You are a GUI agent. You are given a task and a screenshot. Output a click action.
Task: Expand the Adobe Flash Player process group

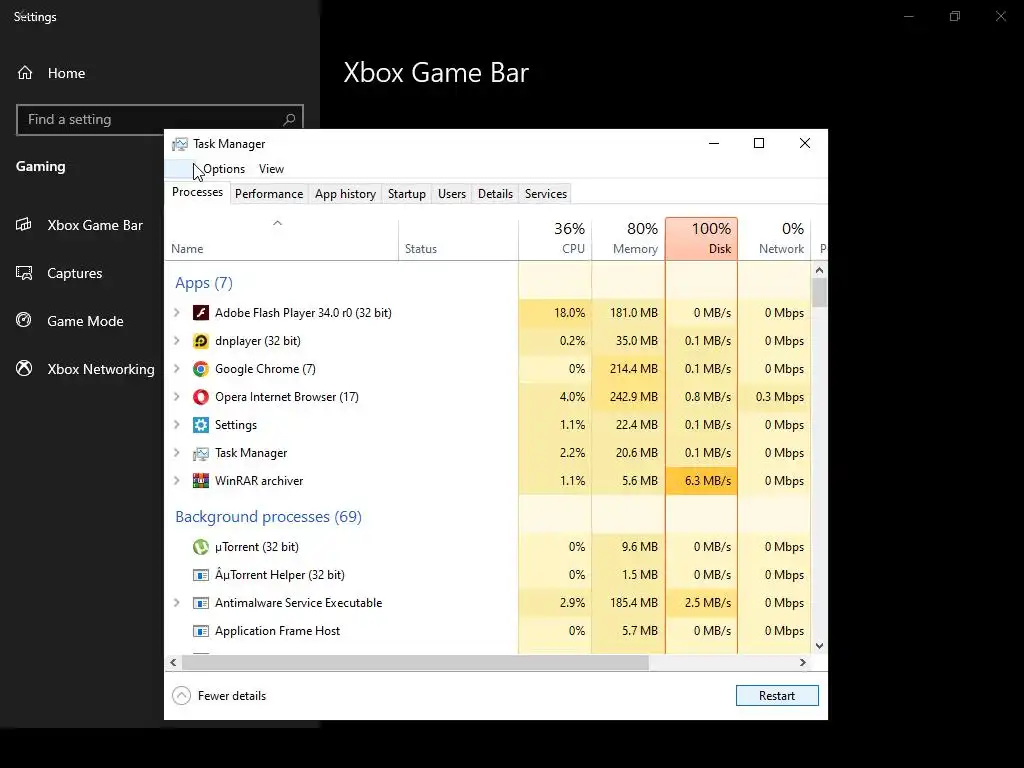(x=177, y=313)
